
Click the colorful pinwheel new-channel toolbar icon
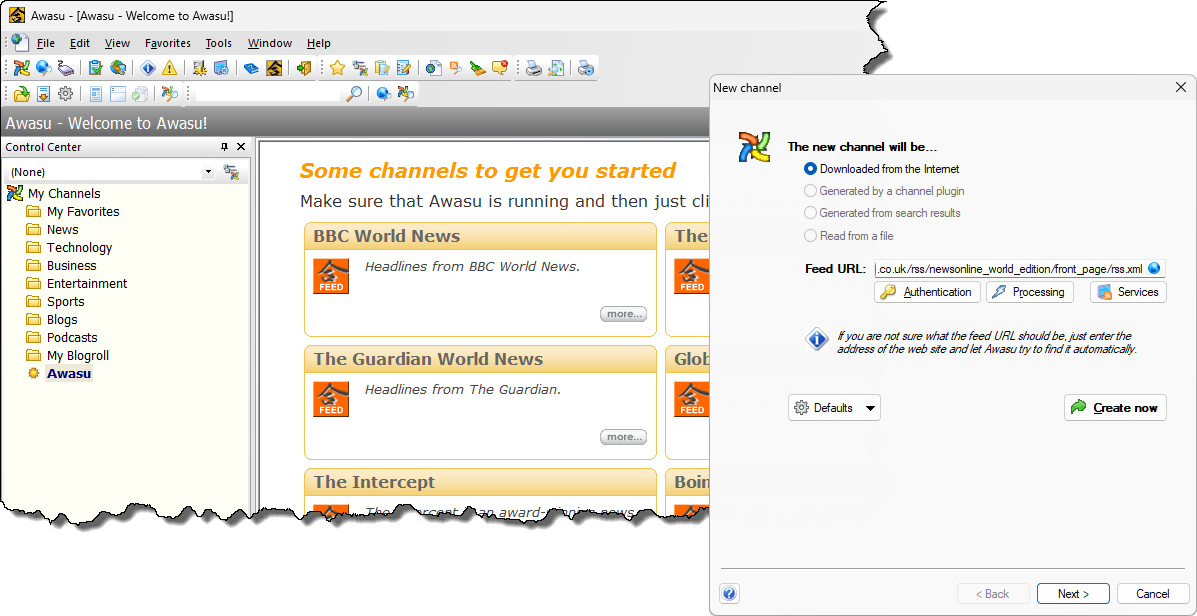21,68
